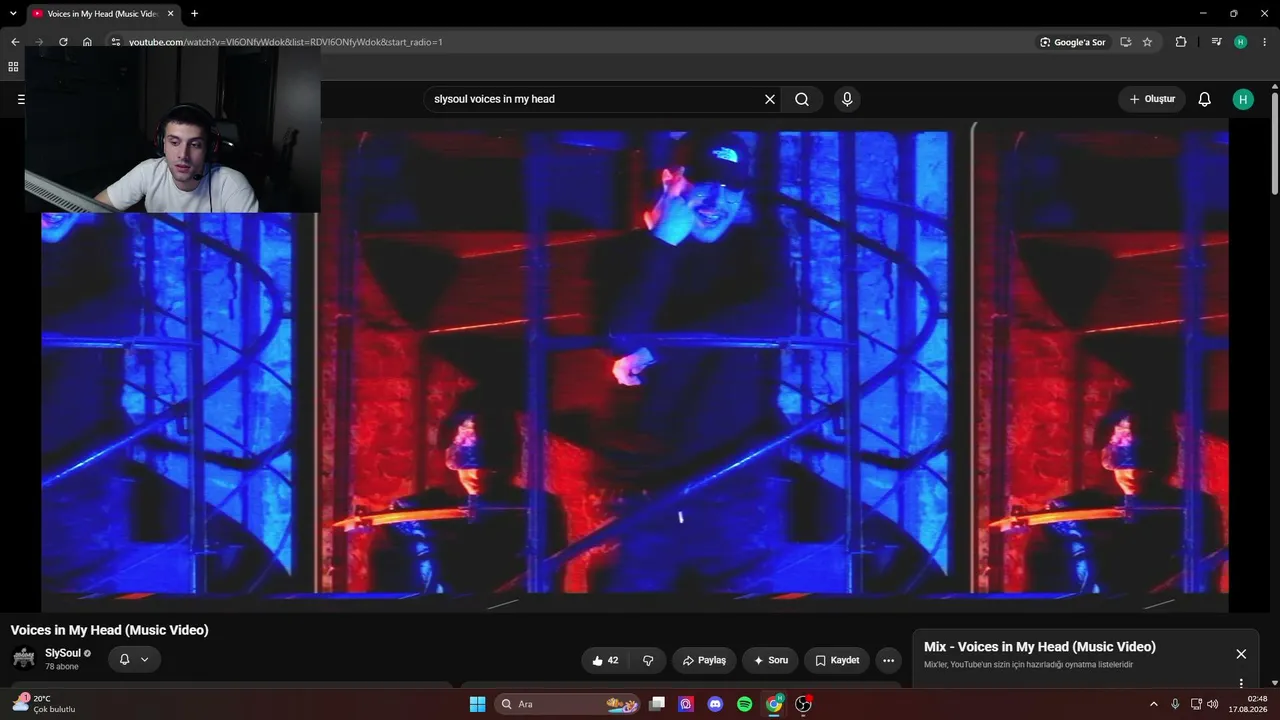This screenshot has height=720, width=1280.
Task: Click the Mix - Voices in My Head title
Action: tap(1040, 647)
